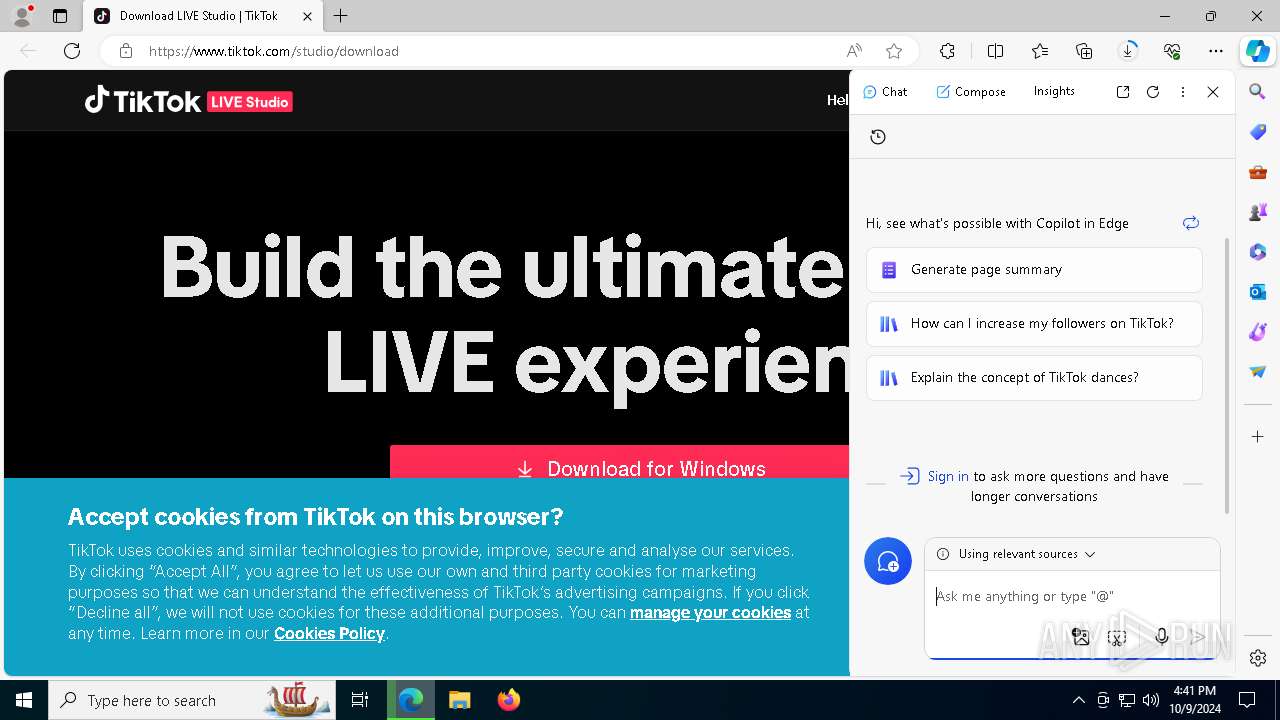The height and width of the screenshot is (720, 1280).
Task: Click Sign in link in Copilot
Action: tap(947, 476)
